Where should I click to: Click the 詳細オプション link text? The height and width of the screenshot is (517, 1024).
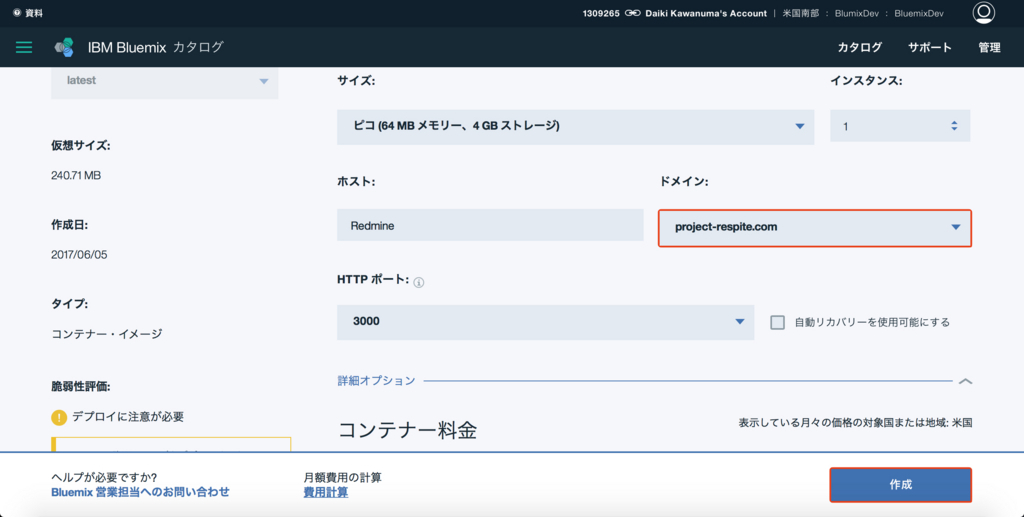(x=376, y=381)
